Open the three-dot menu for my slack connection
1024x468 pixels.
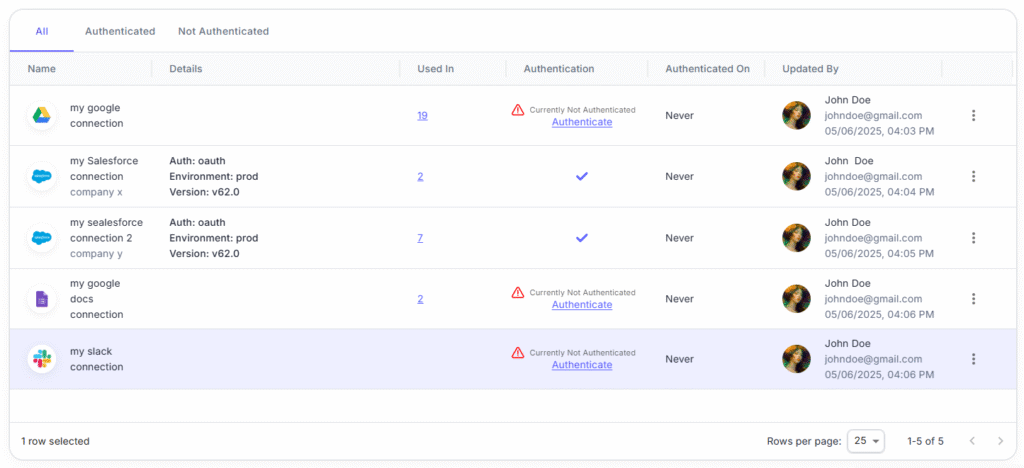tap(973, 359)
